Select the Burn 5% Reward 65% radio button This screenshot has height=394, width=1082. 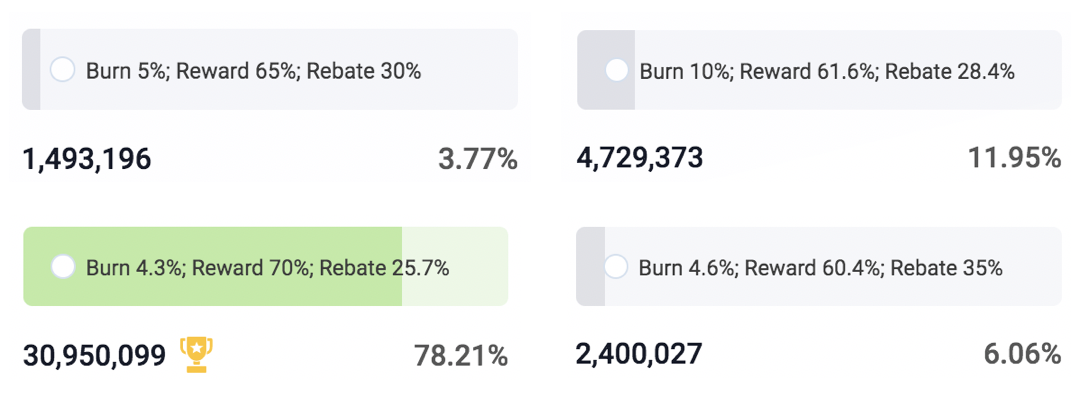63,70
